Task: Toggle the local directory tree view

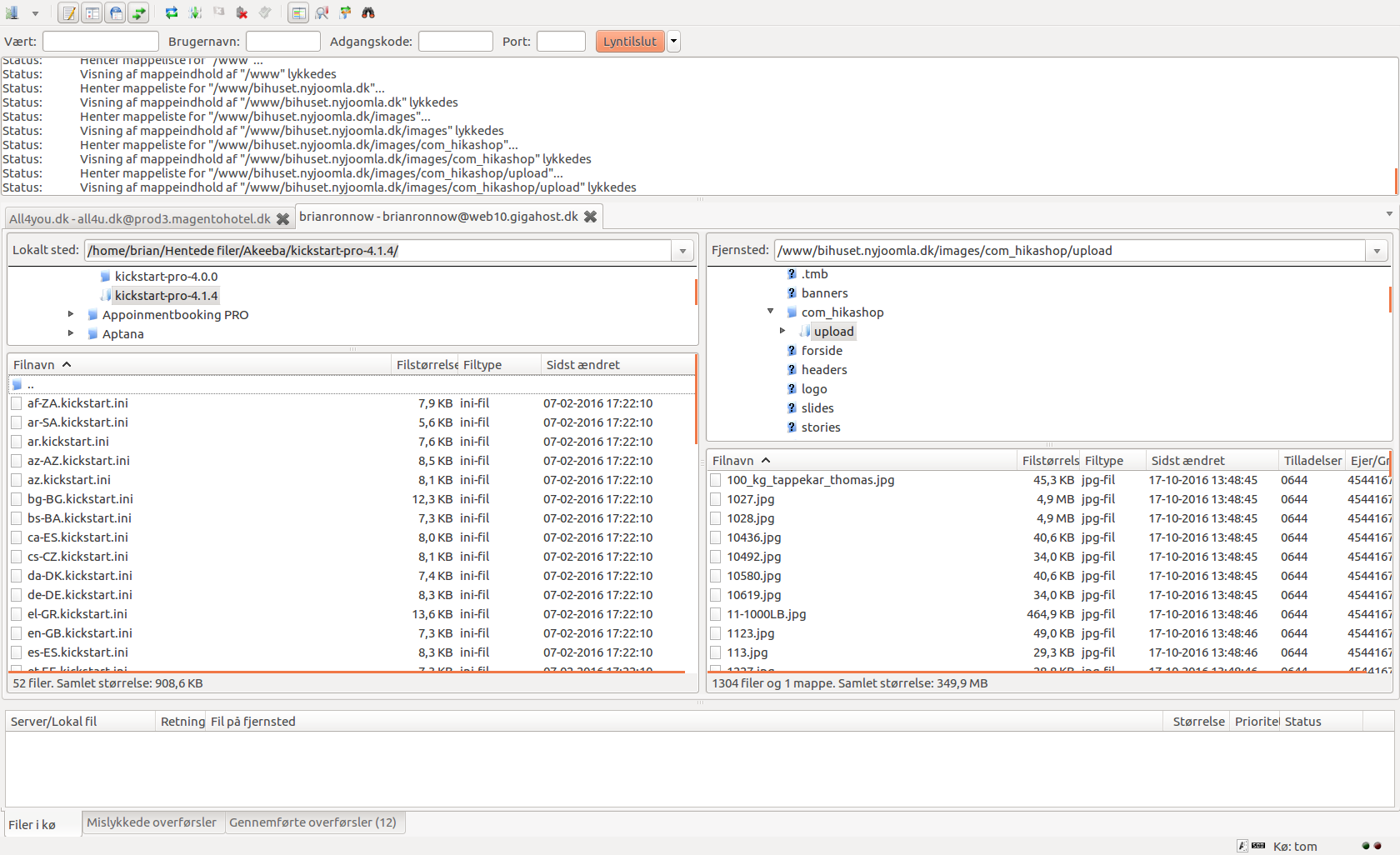Action: point(92,13)
